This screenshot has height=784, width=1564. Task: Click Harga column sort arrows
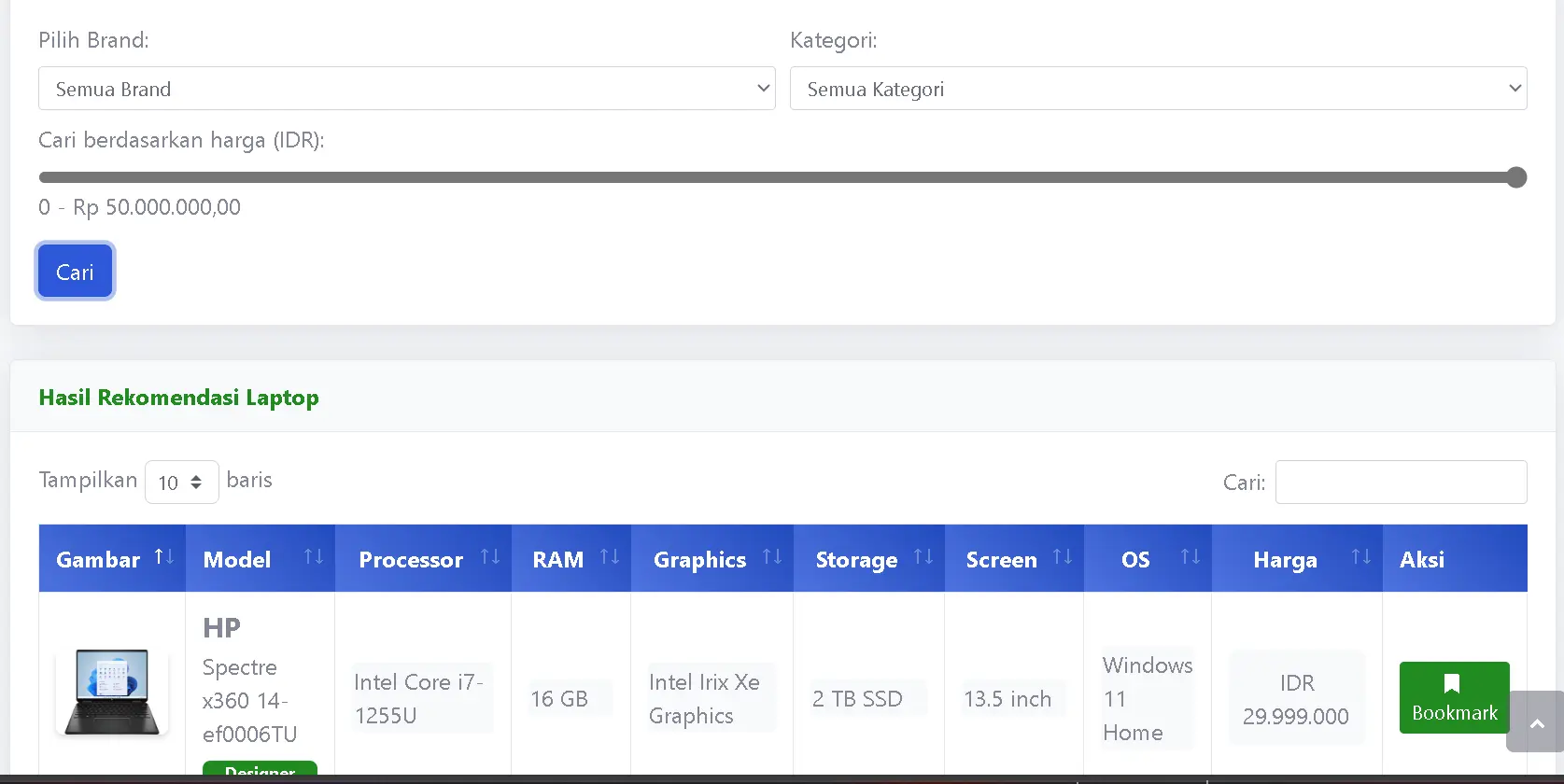pyautogui.click(x=1361, y=557)
